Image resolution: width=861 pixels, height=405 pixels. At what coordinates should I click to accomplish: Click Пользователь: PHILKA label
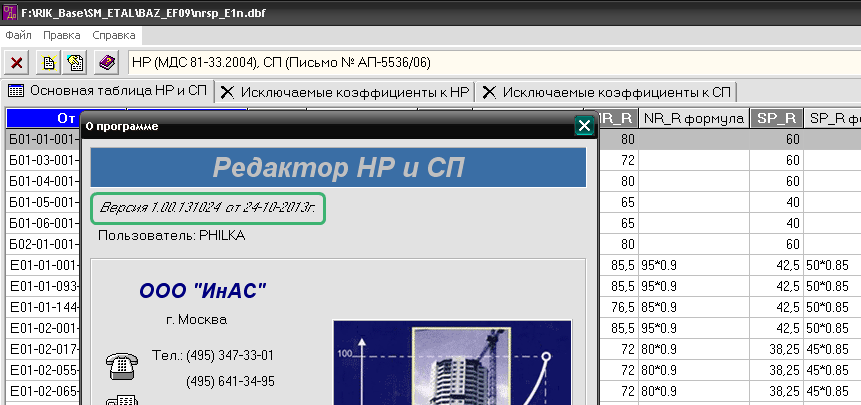pos(171,235)
